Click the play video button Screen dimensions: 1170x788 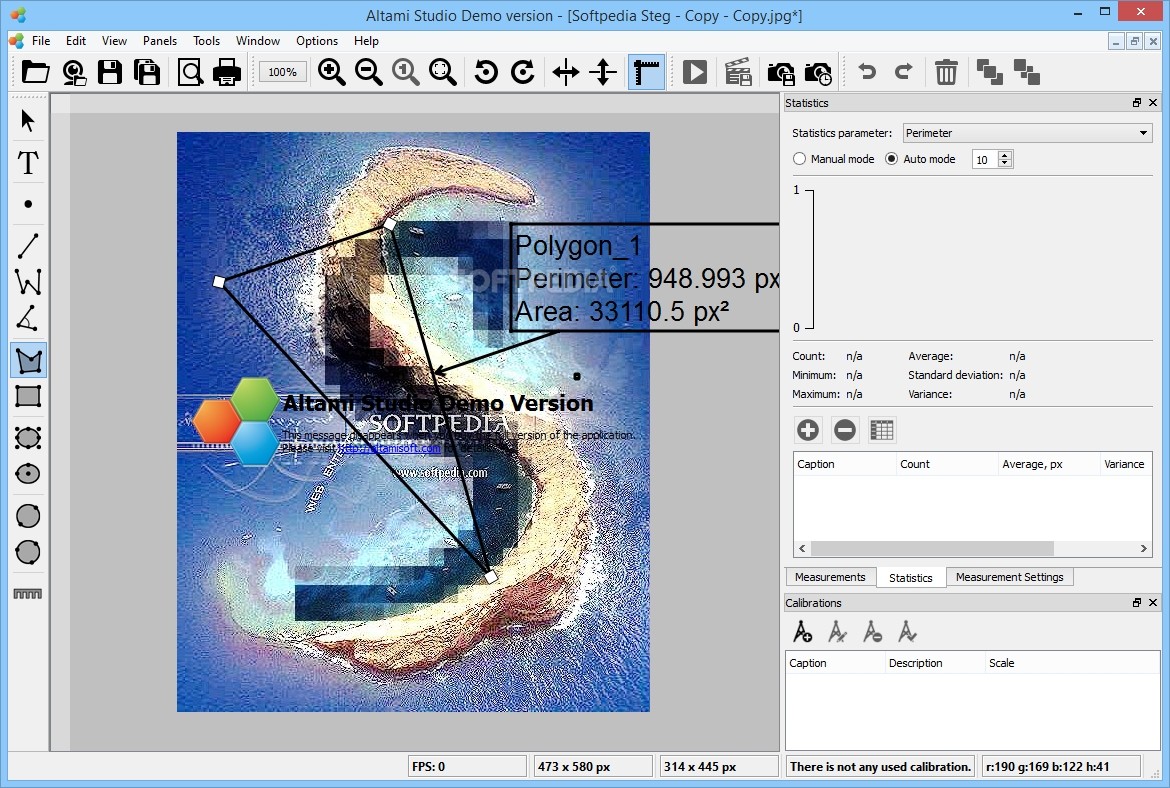pyautogui.click(x=695, y=72)
